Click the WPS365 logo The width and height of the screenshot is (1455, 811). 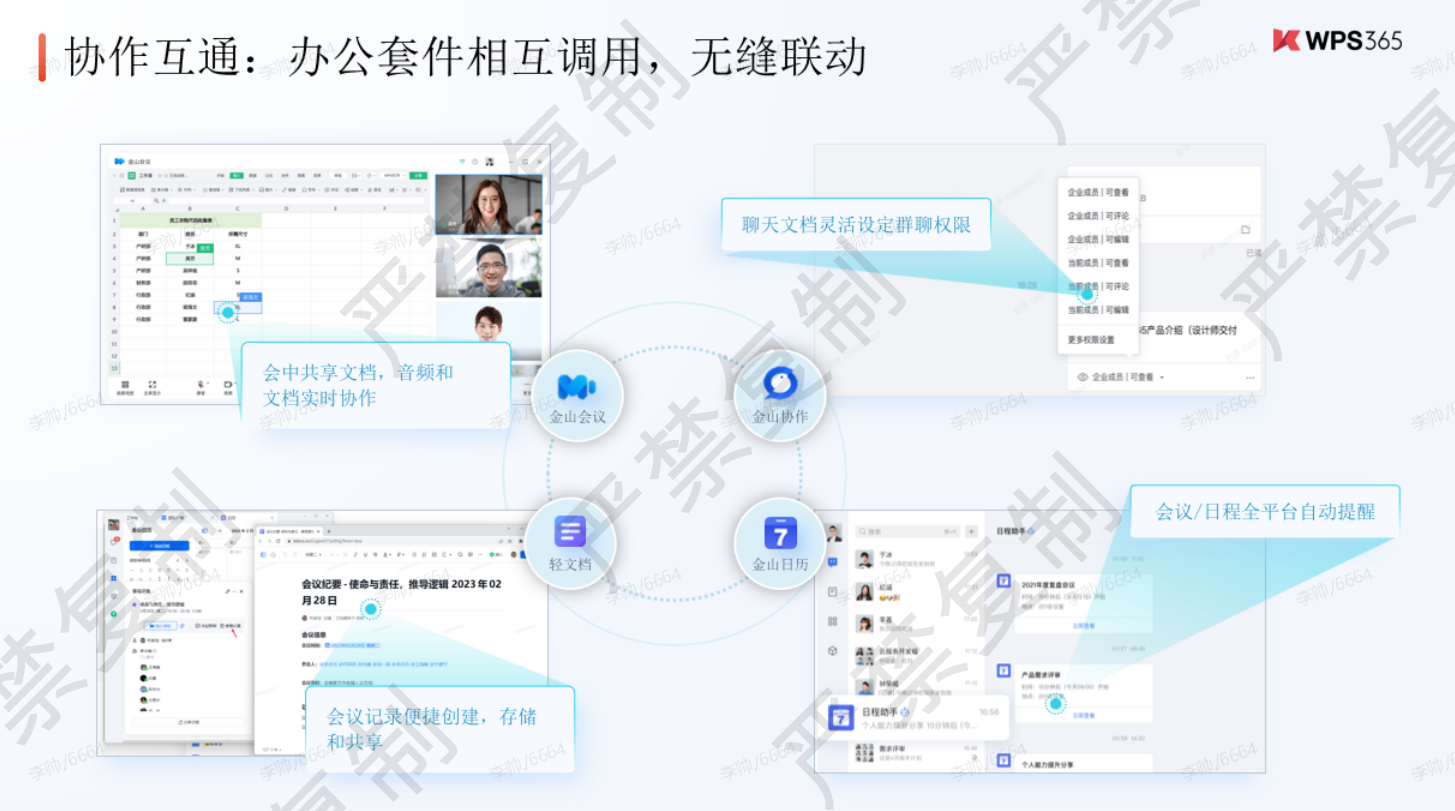1337,40
